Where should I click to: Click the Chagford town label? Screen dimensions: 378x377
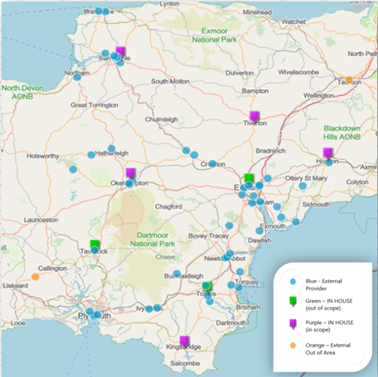(x=168, y=207)
